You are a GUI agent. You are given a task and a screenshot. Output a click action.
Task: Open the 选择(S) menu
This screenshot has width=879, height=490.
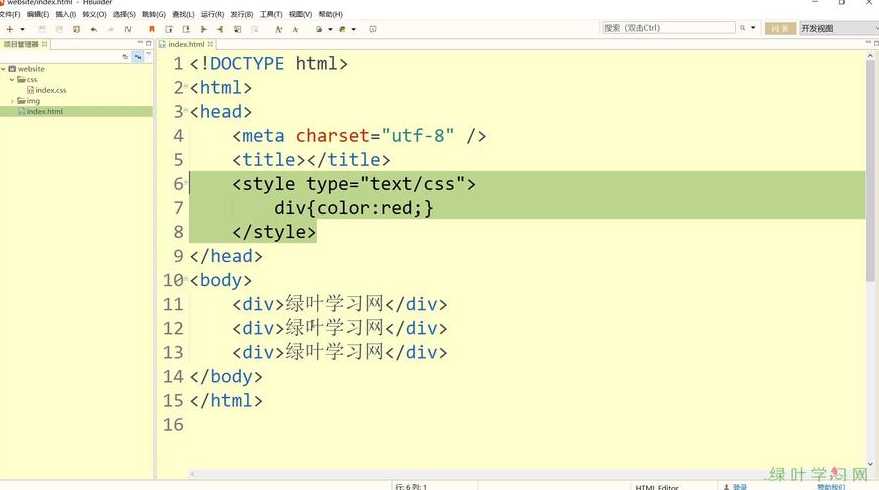point(124,14)
